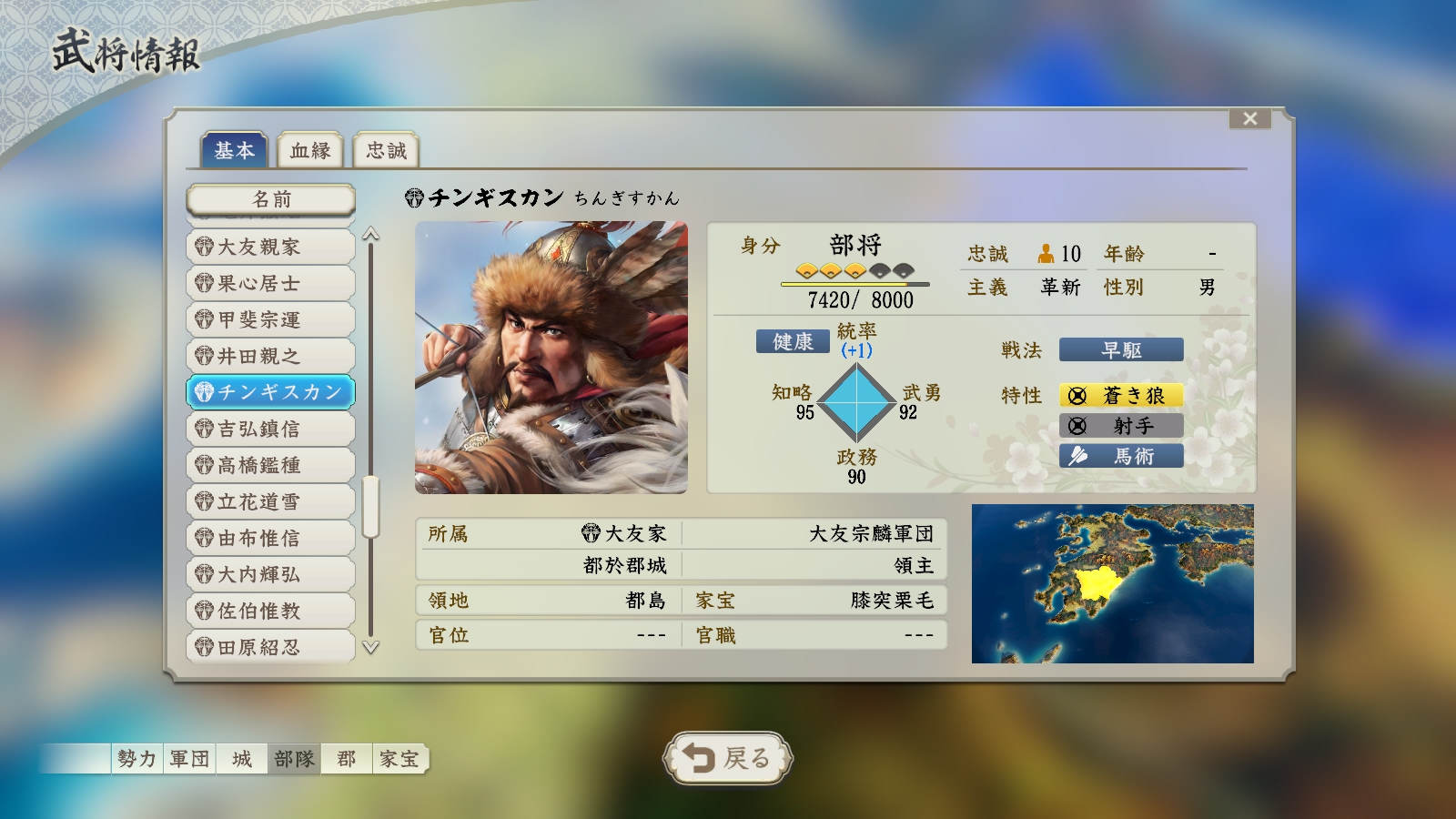Select 大友親家 in the officer list
The height and width of the screenshot is (819, 1456).
pos(271,247)
